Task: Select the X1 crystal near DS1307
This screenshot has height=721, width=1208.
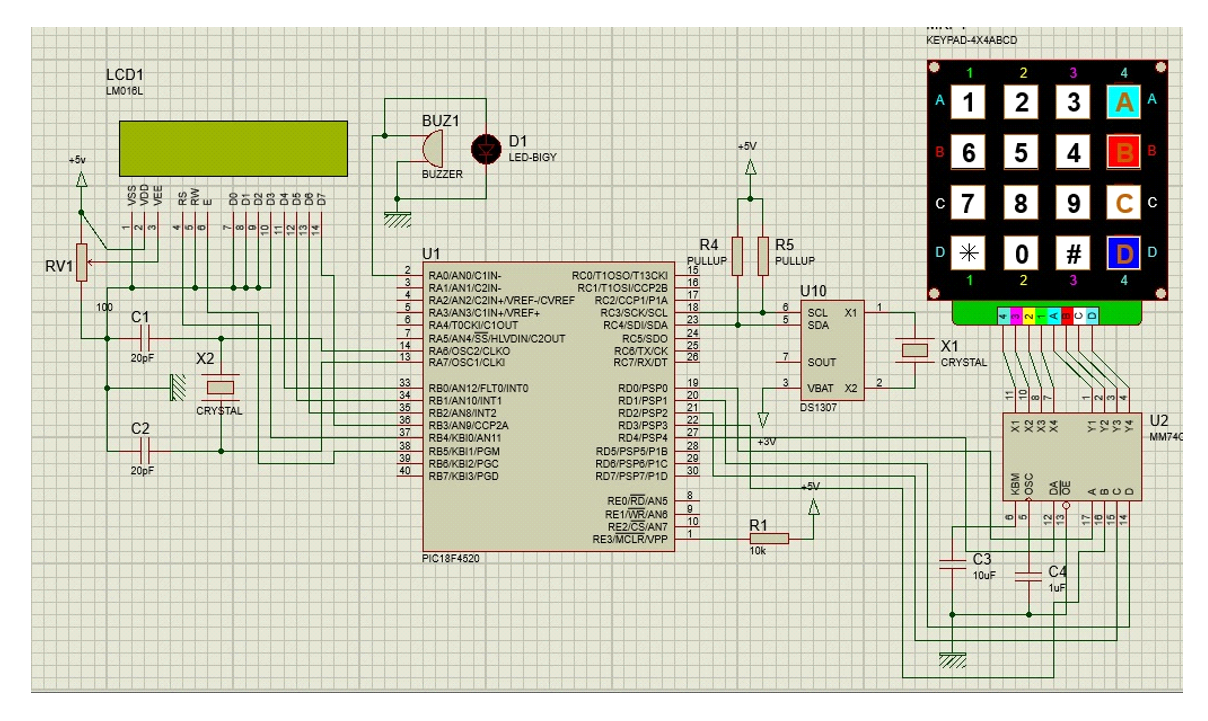Action: (x=916, y=348)
